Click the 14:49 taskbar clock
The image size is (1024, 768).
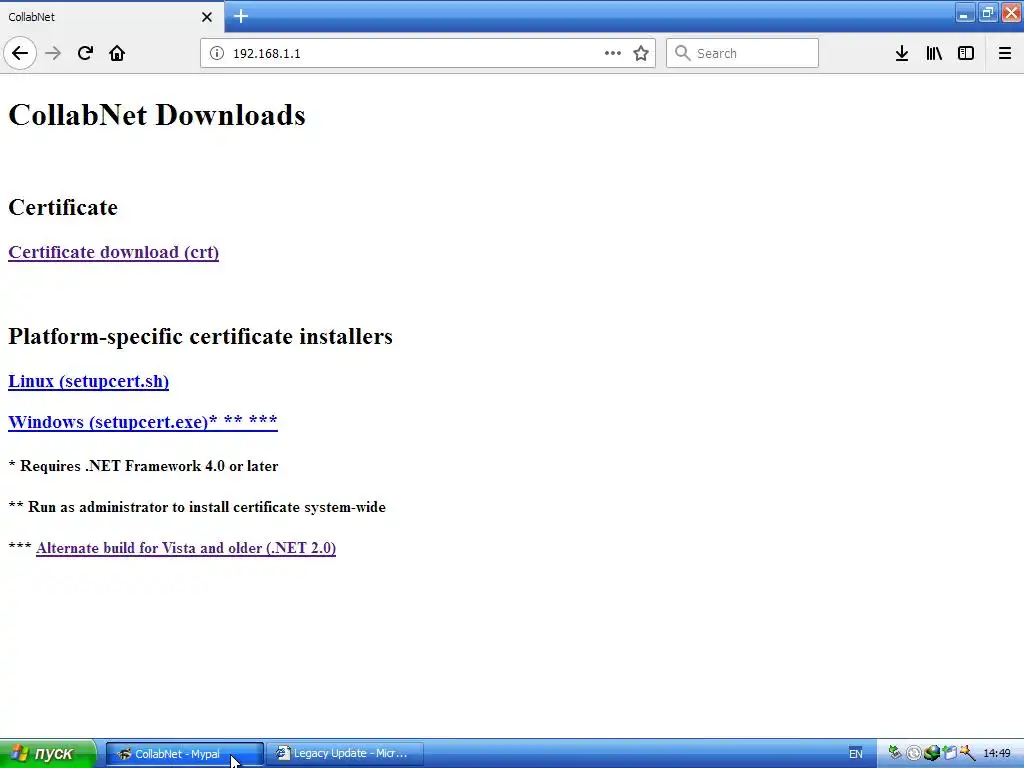[x=997, y=754]
